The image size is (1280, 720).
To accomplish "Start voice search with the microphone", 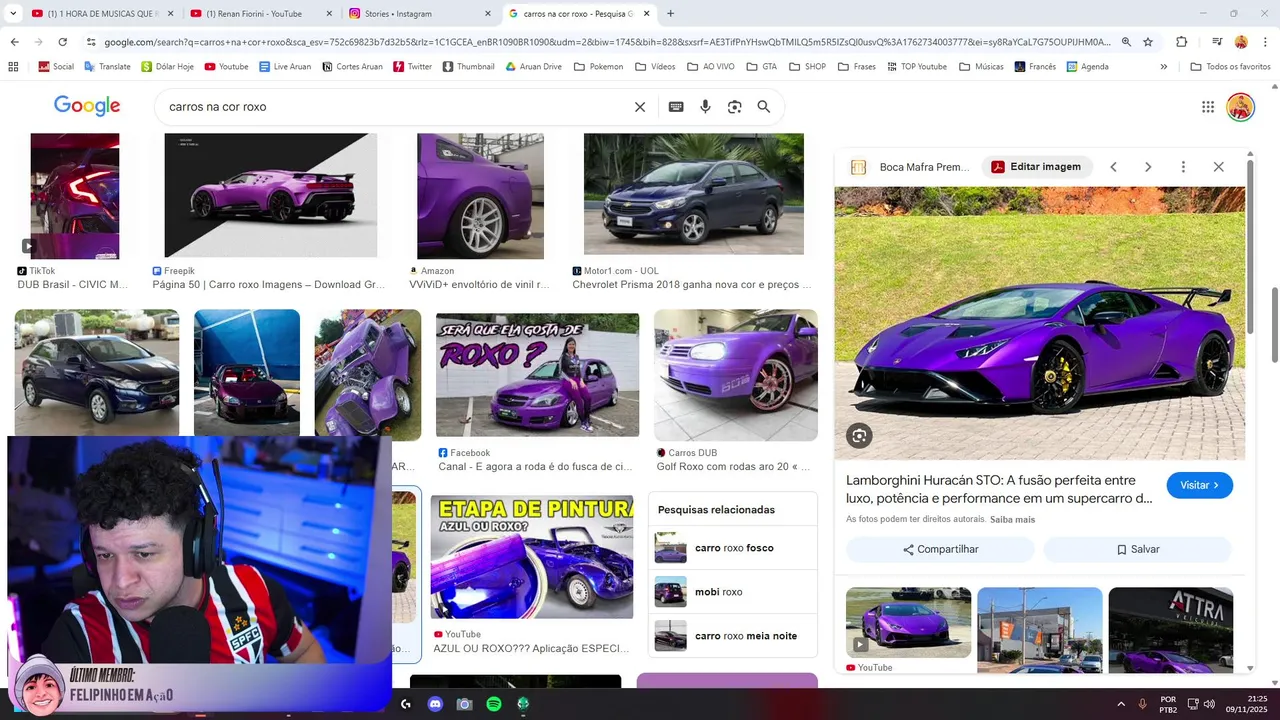I will [x=705, y=107].
